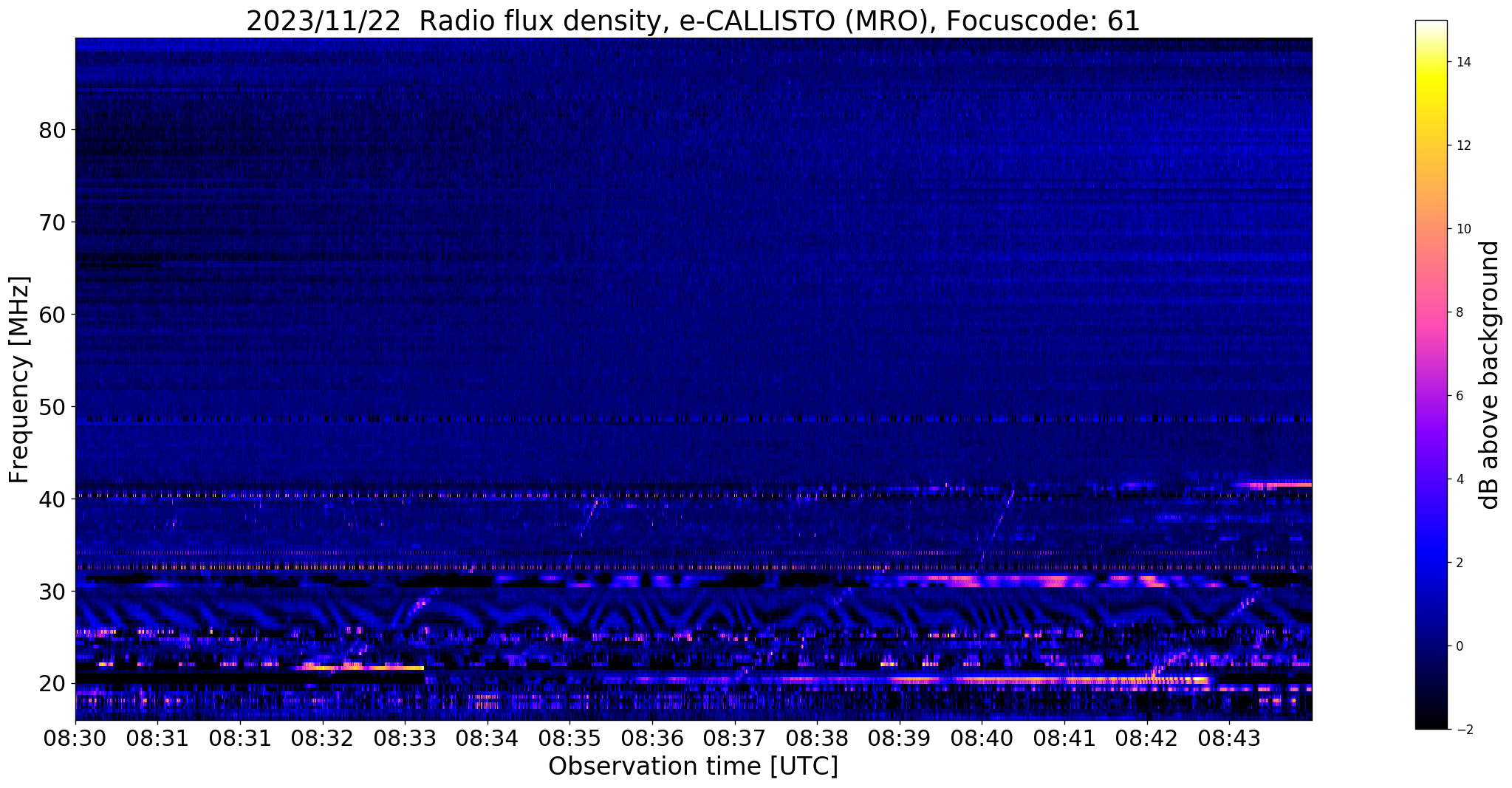
Task: Click the colorbar tick label 8
Action: pyautogui.click(x=1459, y=312)
